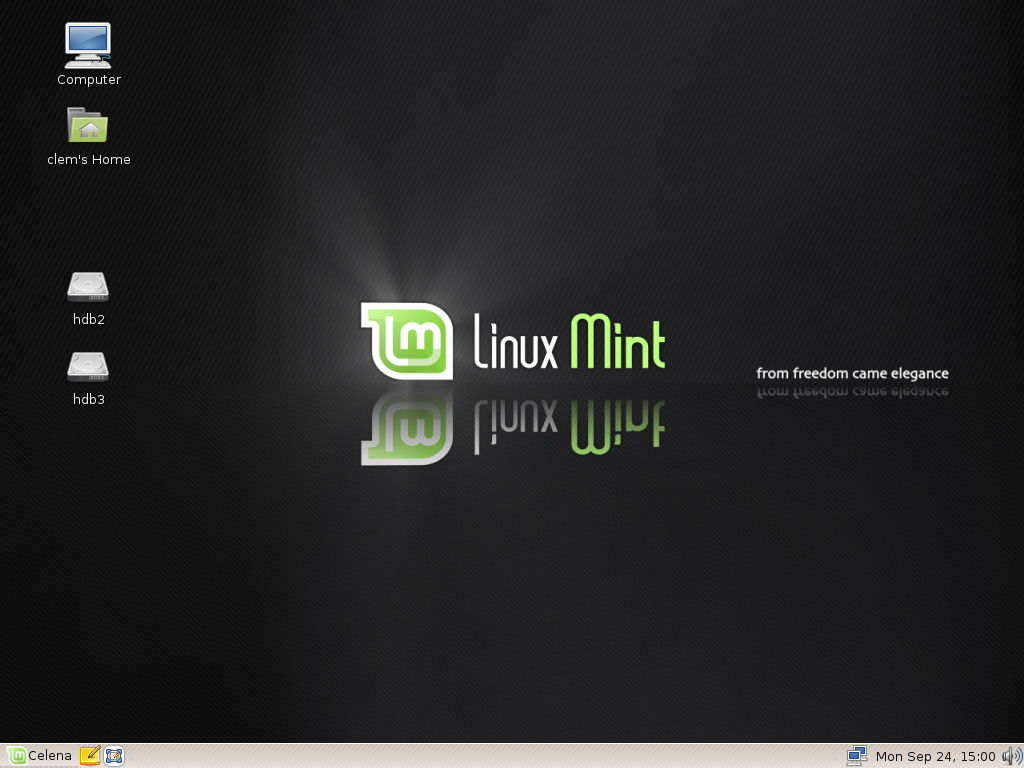The width and height of the screenshot is (1024, 768).
Task: Click the "from freedom came elegance" wallpaper text
Action: point(852,374)
